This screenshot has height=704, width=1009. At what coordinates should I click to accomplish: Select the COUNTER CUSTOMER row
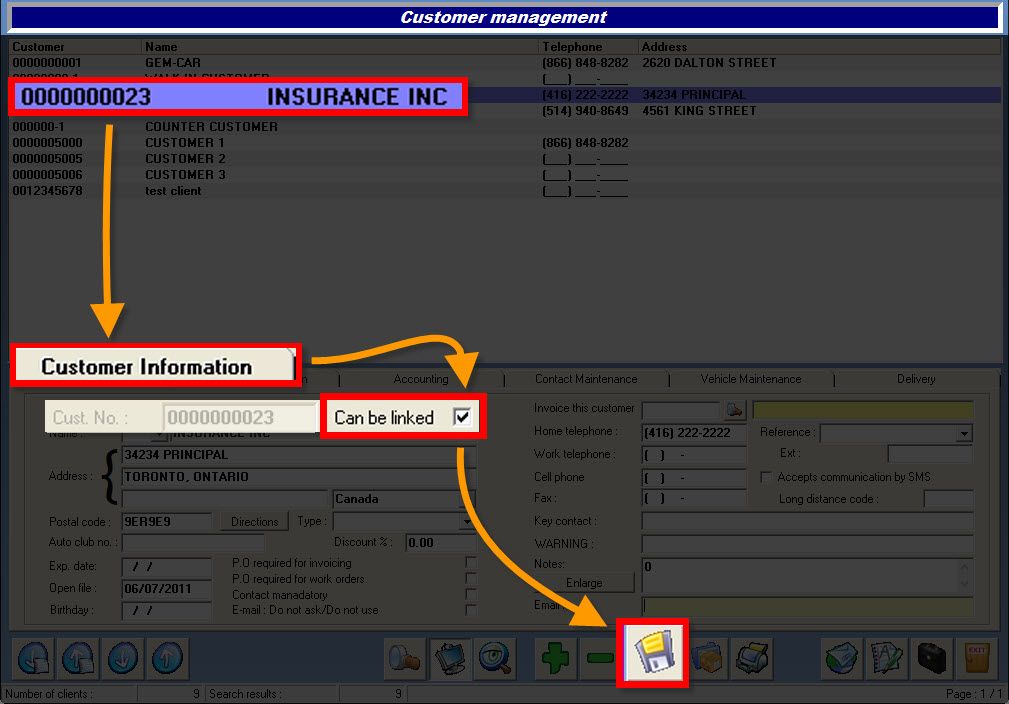point(505,127)
